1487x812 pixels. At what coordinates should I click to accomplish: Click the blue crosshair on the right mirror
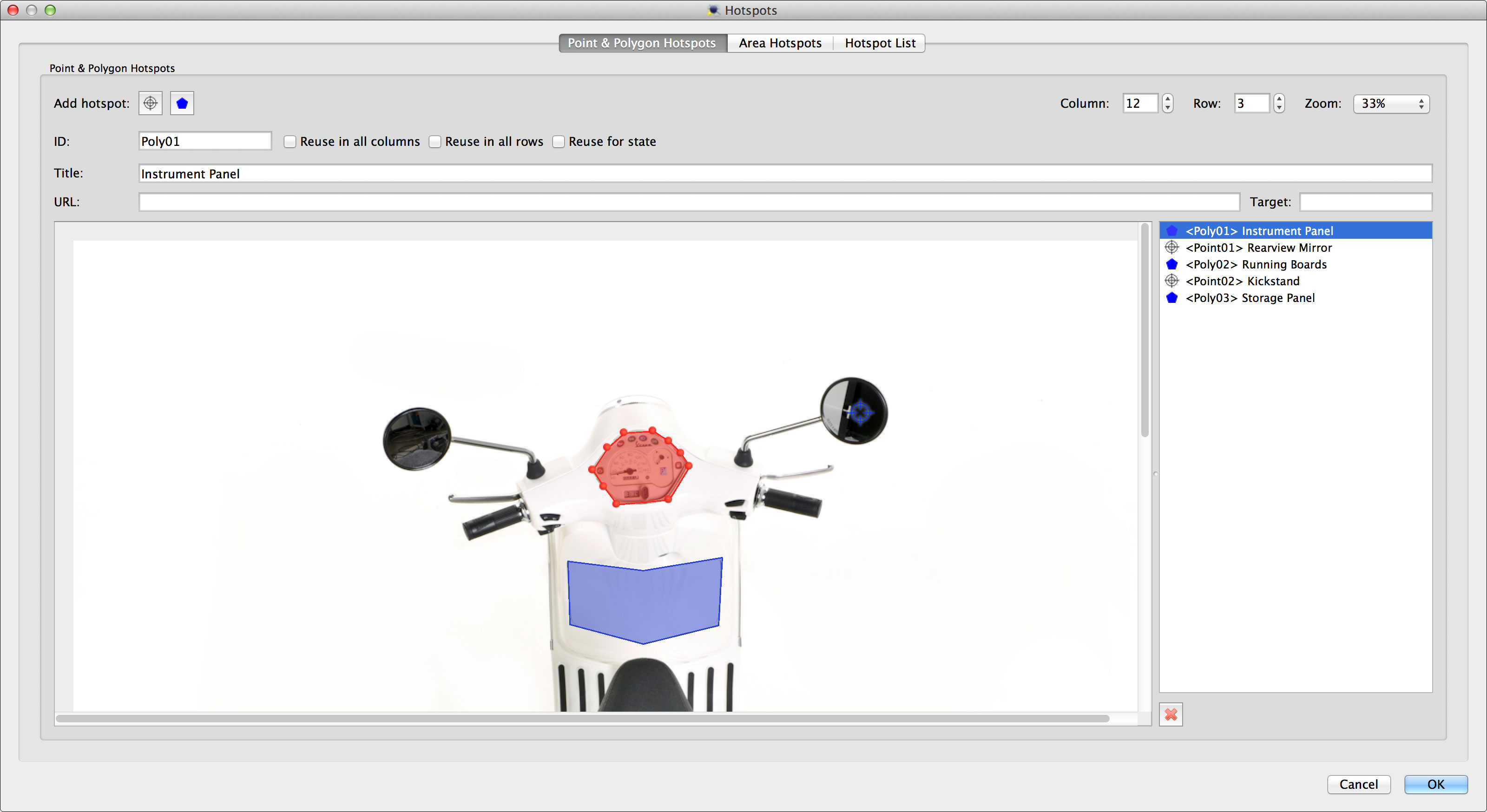pos(860,412)
